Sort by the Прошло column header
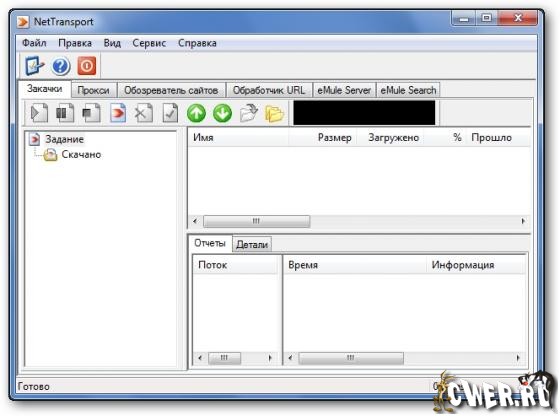Screen dimensions: 560x416 coord(498,137)
